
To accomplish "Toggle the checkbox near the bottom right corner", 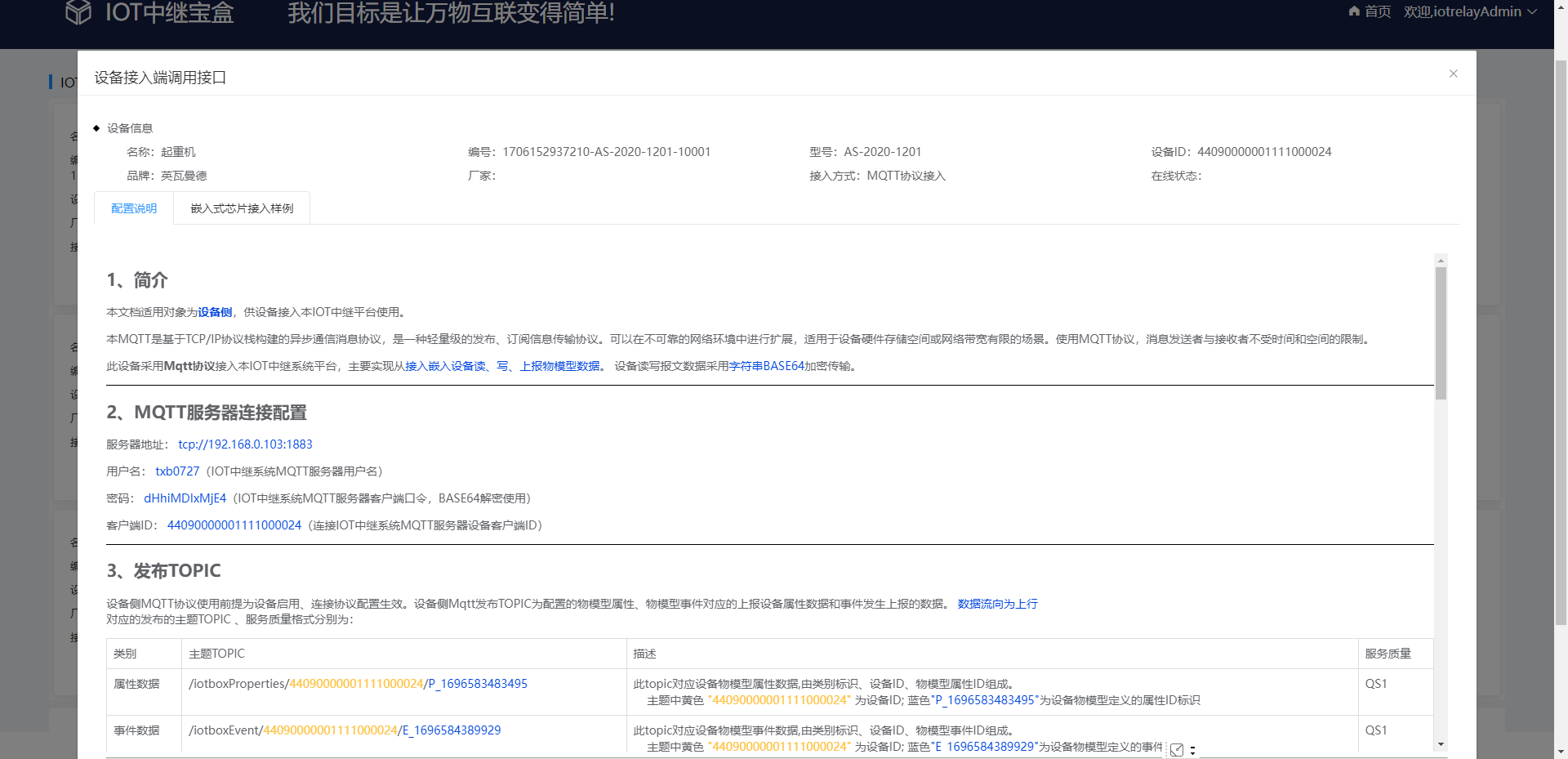I will pos(1176,749).
